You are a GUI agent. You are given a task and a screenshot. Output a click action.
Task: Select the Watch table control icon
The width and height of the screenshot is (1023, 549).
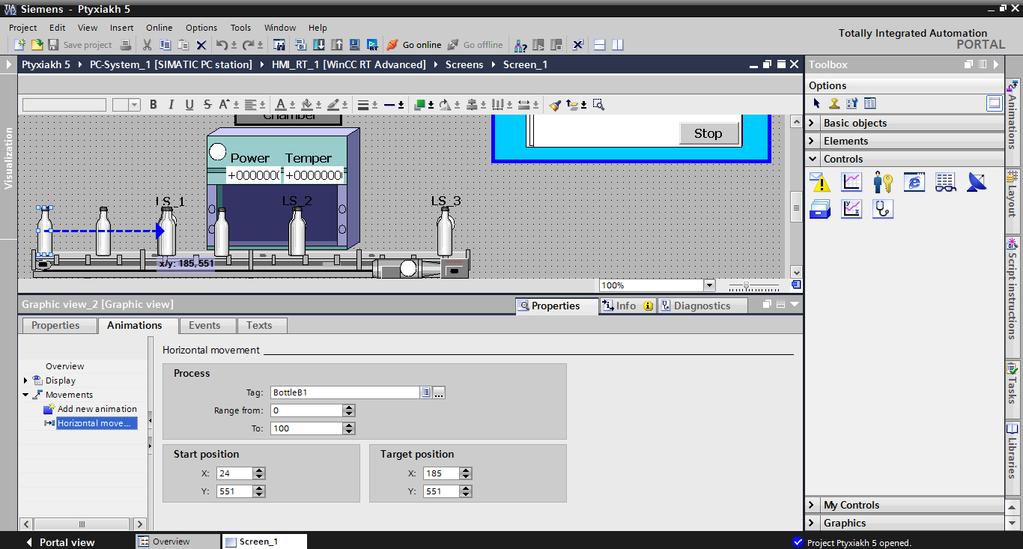(x=945, y=182)
